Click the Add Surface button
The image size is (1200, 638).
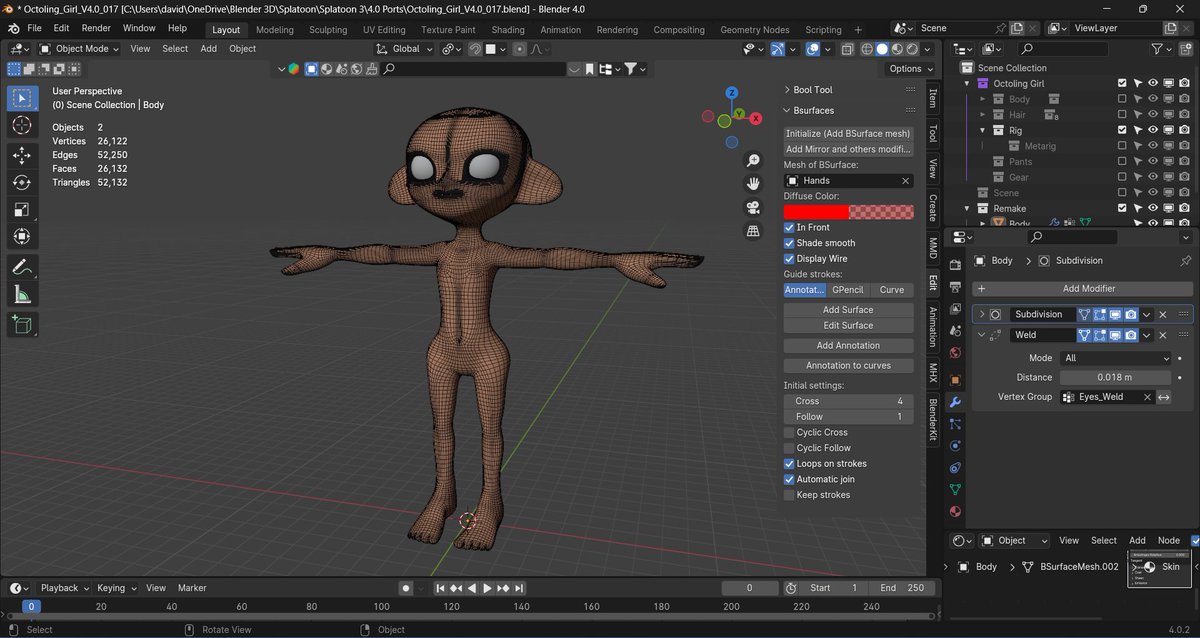(848, 310)
